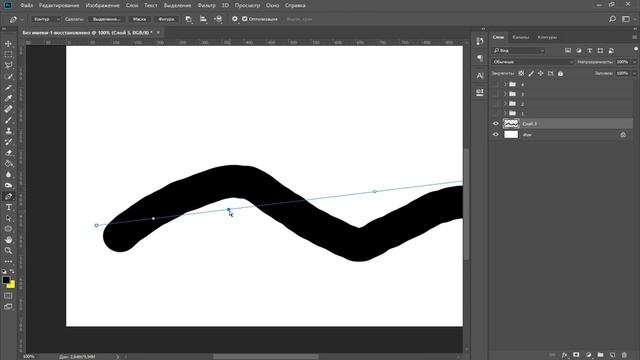This screenshot has width=640, height=360.
Task: Change the screen mode
Action: coord(8,307)
